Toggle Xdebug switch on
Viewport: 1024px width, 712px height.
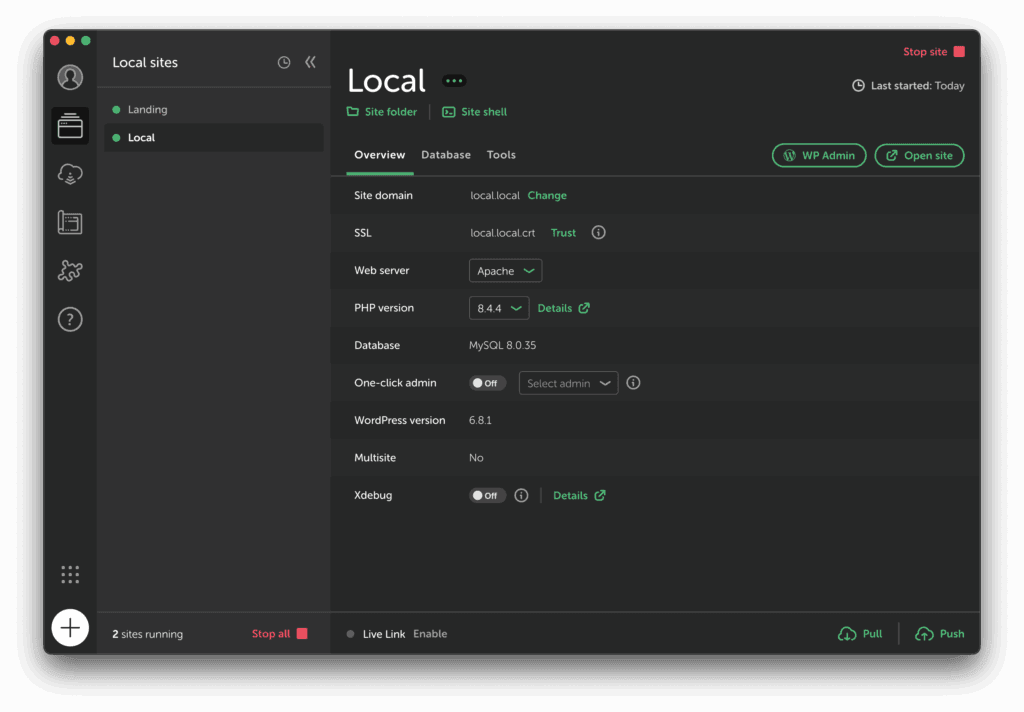(487, 495)
